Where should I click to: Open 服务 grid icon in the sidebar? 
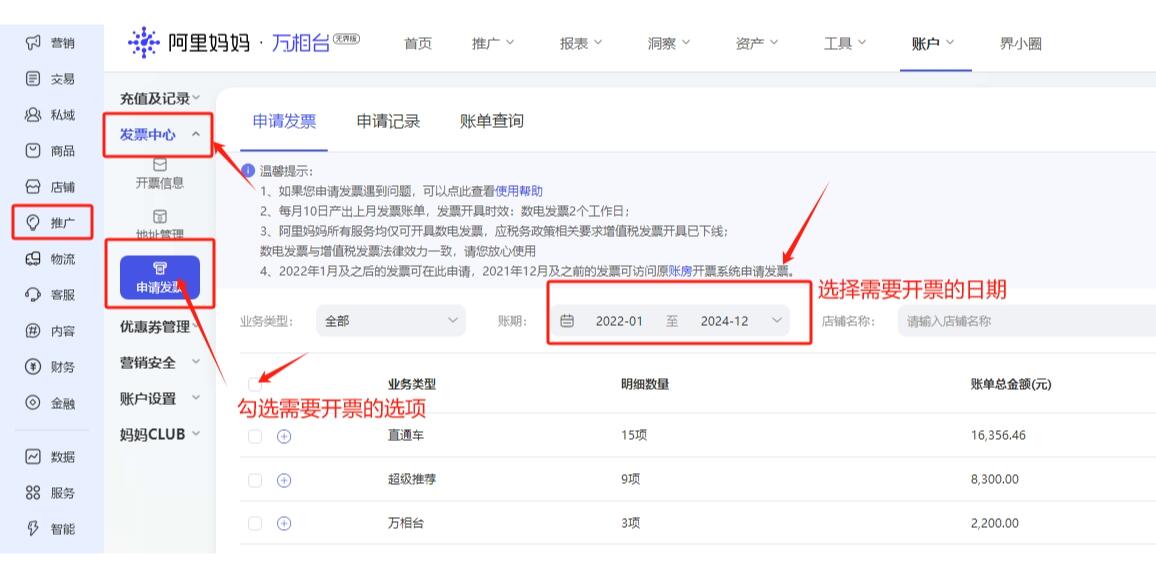point(32,492)
